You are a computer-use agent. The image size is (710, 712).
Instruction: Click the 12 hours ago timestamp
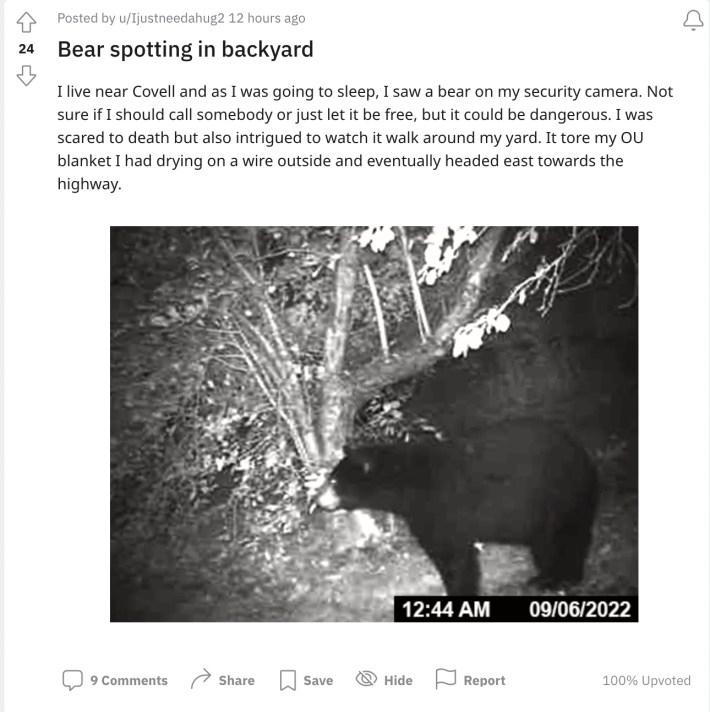click(267, 18)
